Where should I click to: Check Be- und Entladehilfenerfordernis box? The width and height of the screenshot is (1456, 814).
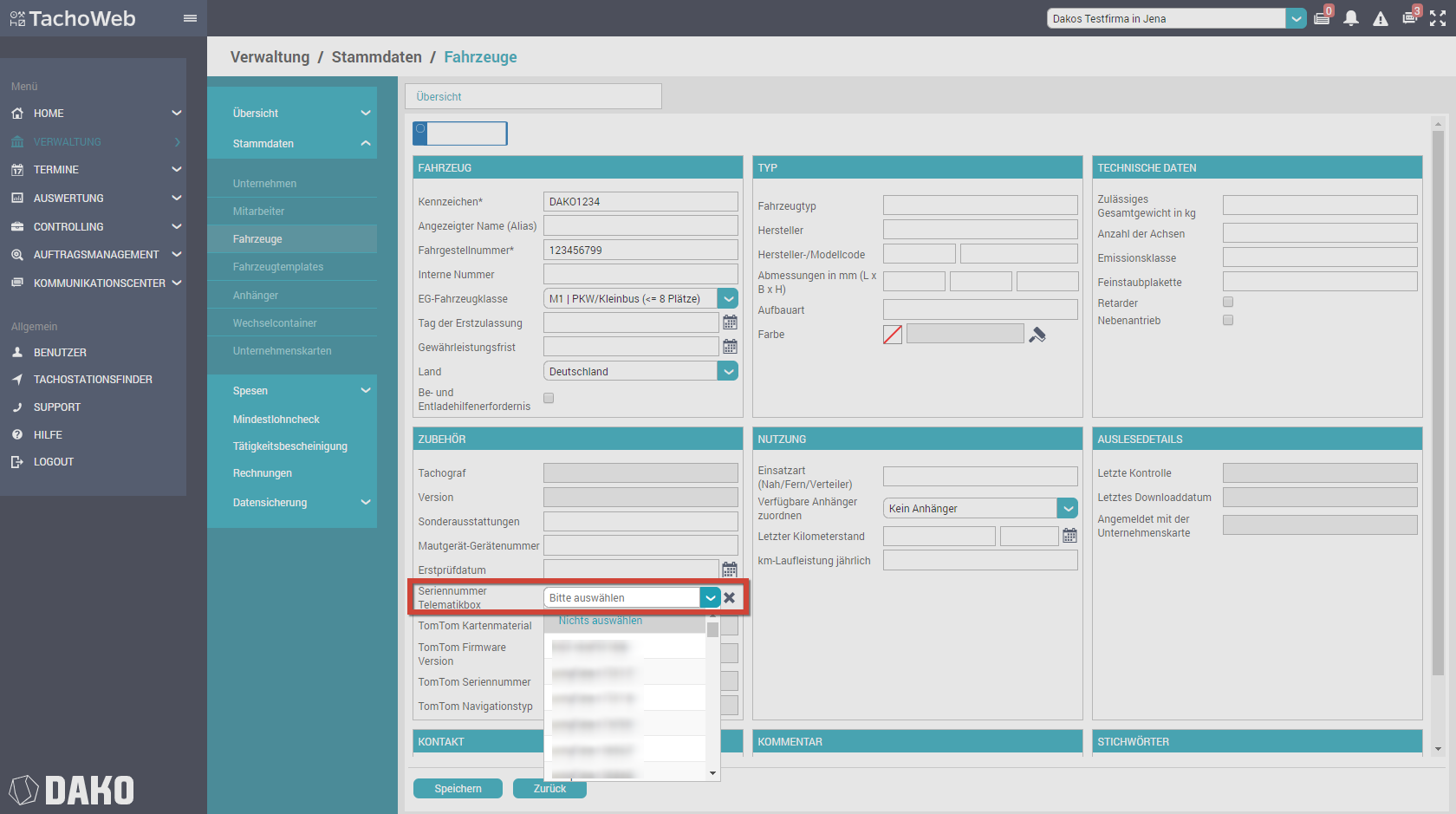pyautogui.click(x=549, y=399)
